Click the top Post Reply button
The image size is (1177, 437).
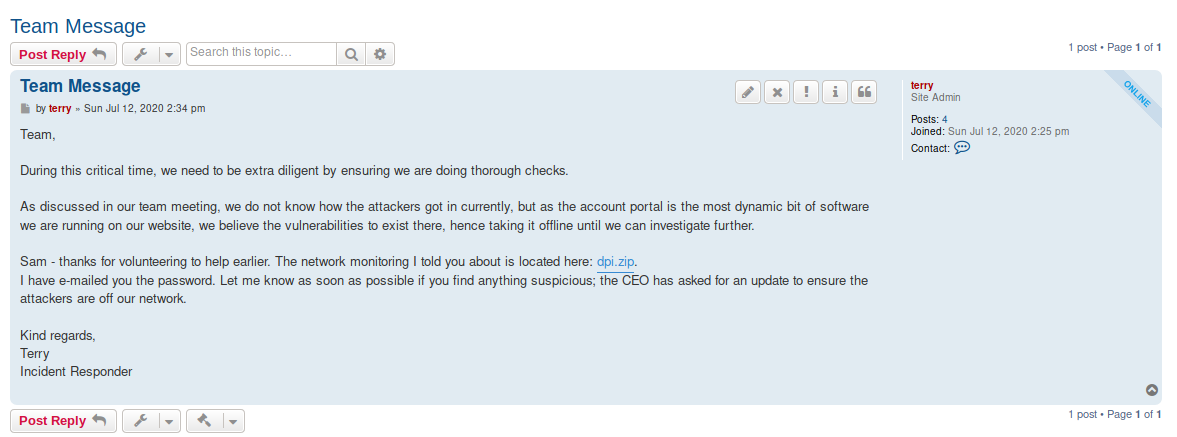pos(63,54)
